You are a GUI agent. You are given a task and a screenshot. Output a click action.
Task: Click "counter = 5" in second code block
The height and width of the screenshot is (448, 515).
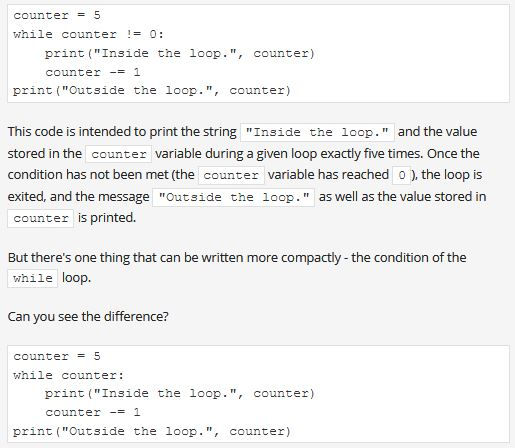tap(57, 356)
